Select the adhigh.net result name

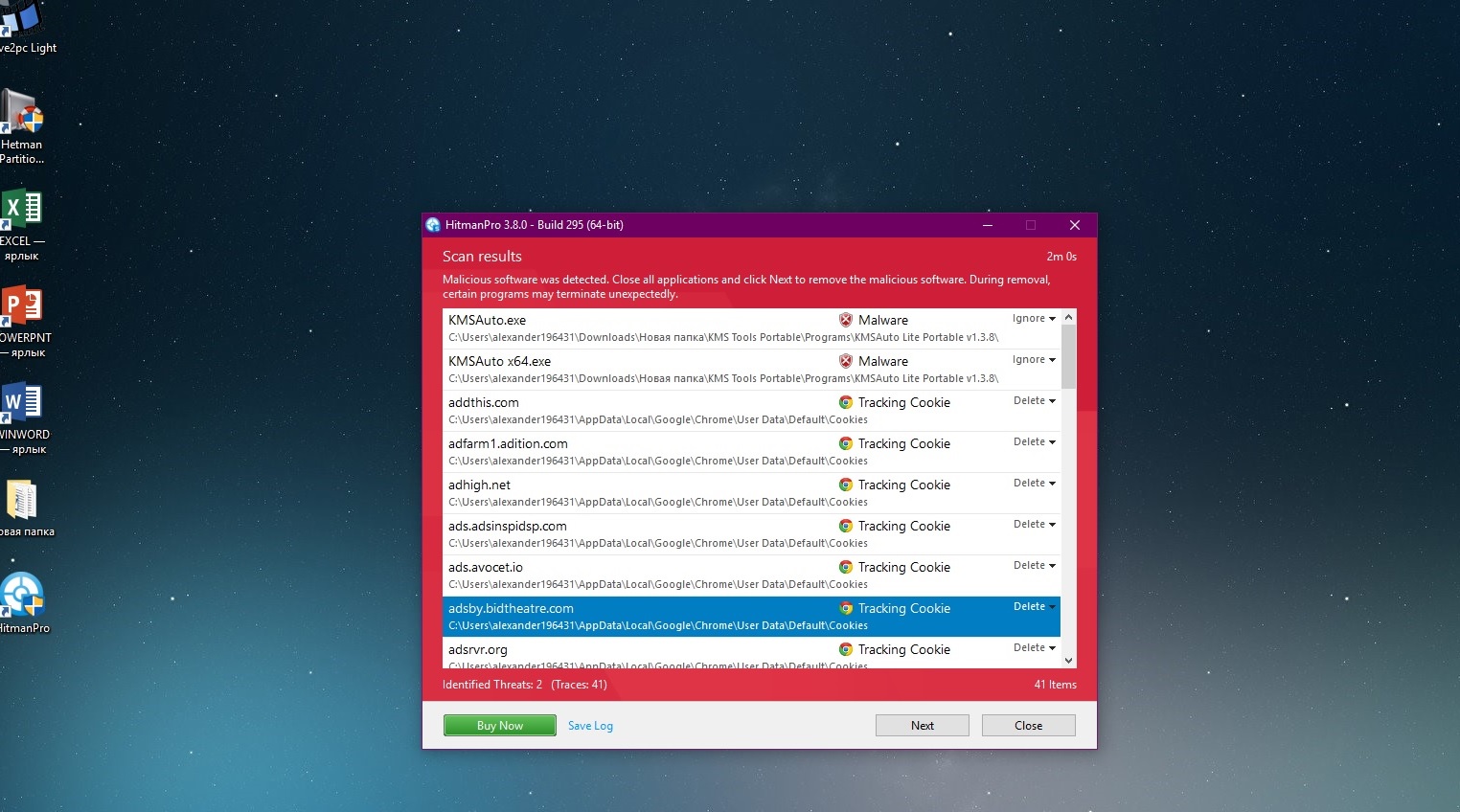[479, 485]
